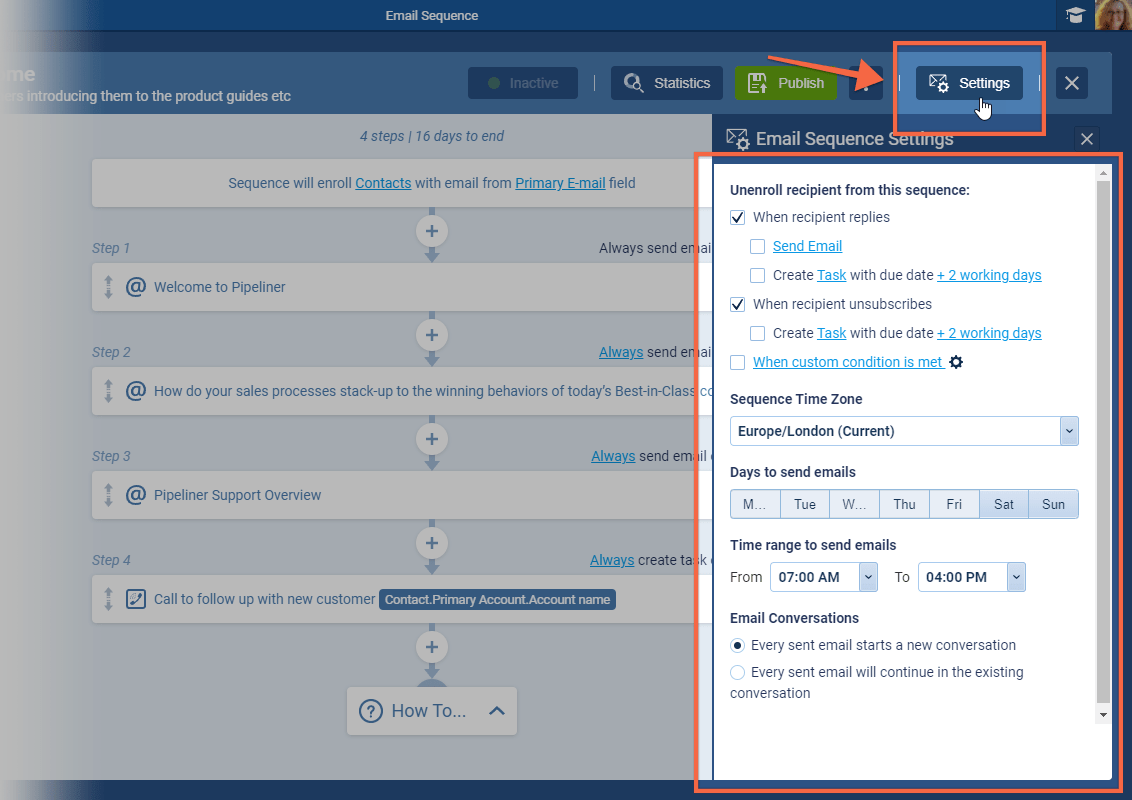Screen dimensions: 1132x800
Task: Expand the To time dropdown
Action: click(1016, 577)
